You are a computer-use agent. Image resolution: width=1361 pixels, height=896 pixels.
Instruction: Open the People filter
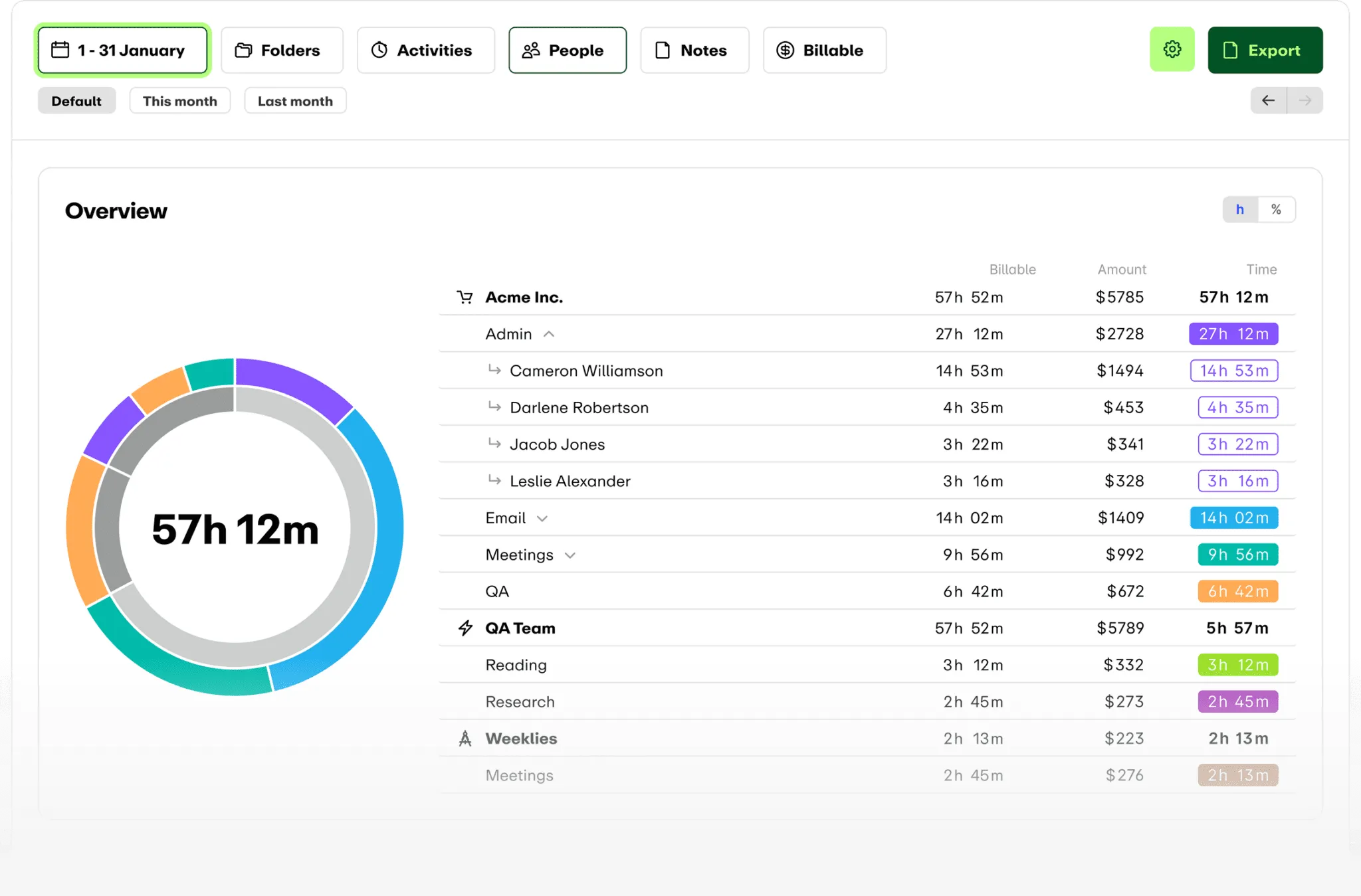point(567,50)
